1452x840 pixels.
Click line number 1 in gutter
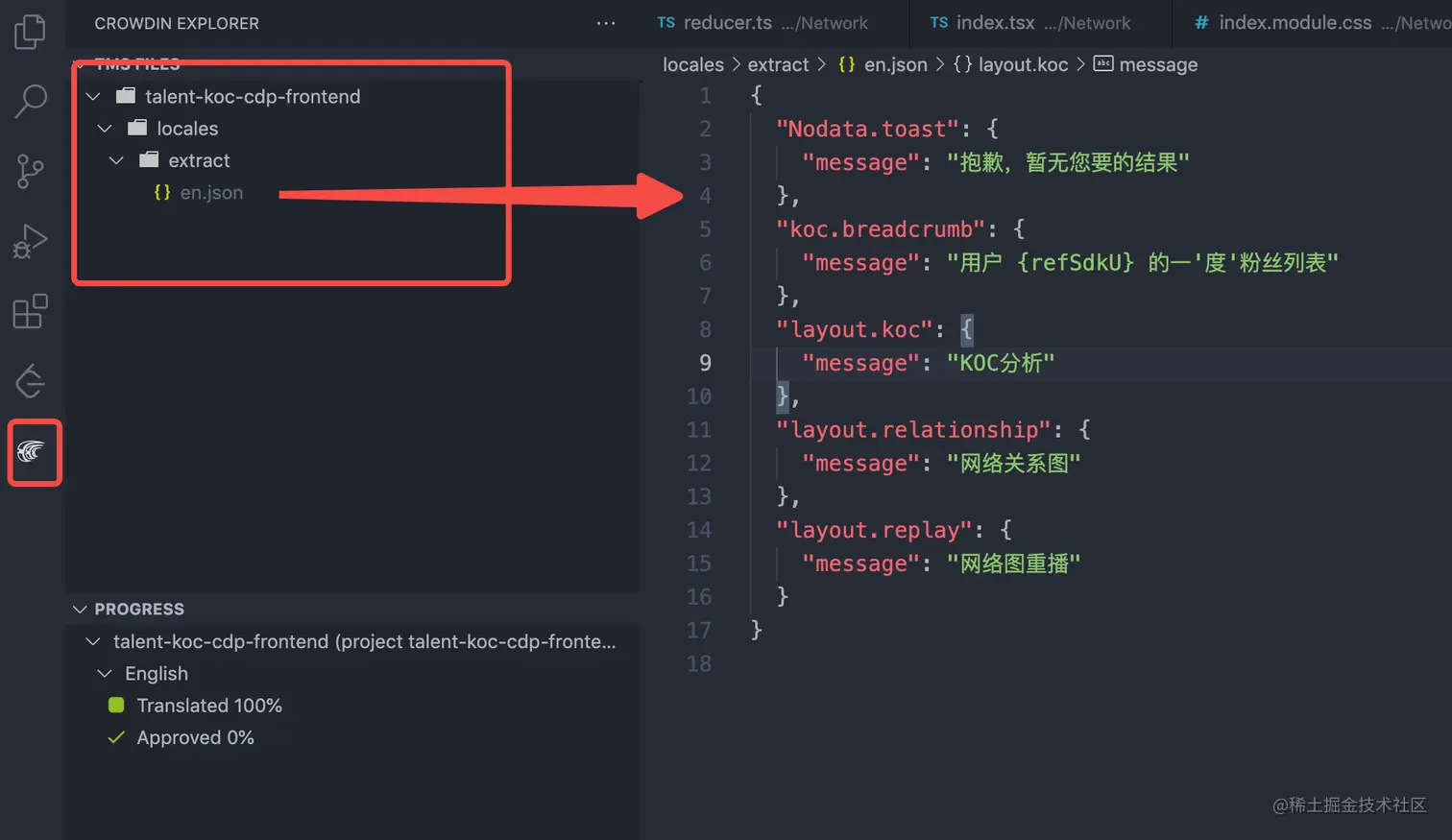point(705,95)
